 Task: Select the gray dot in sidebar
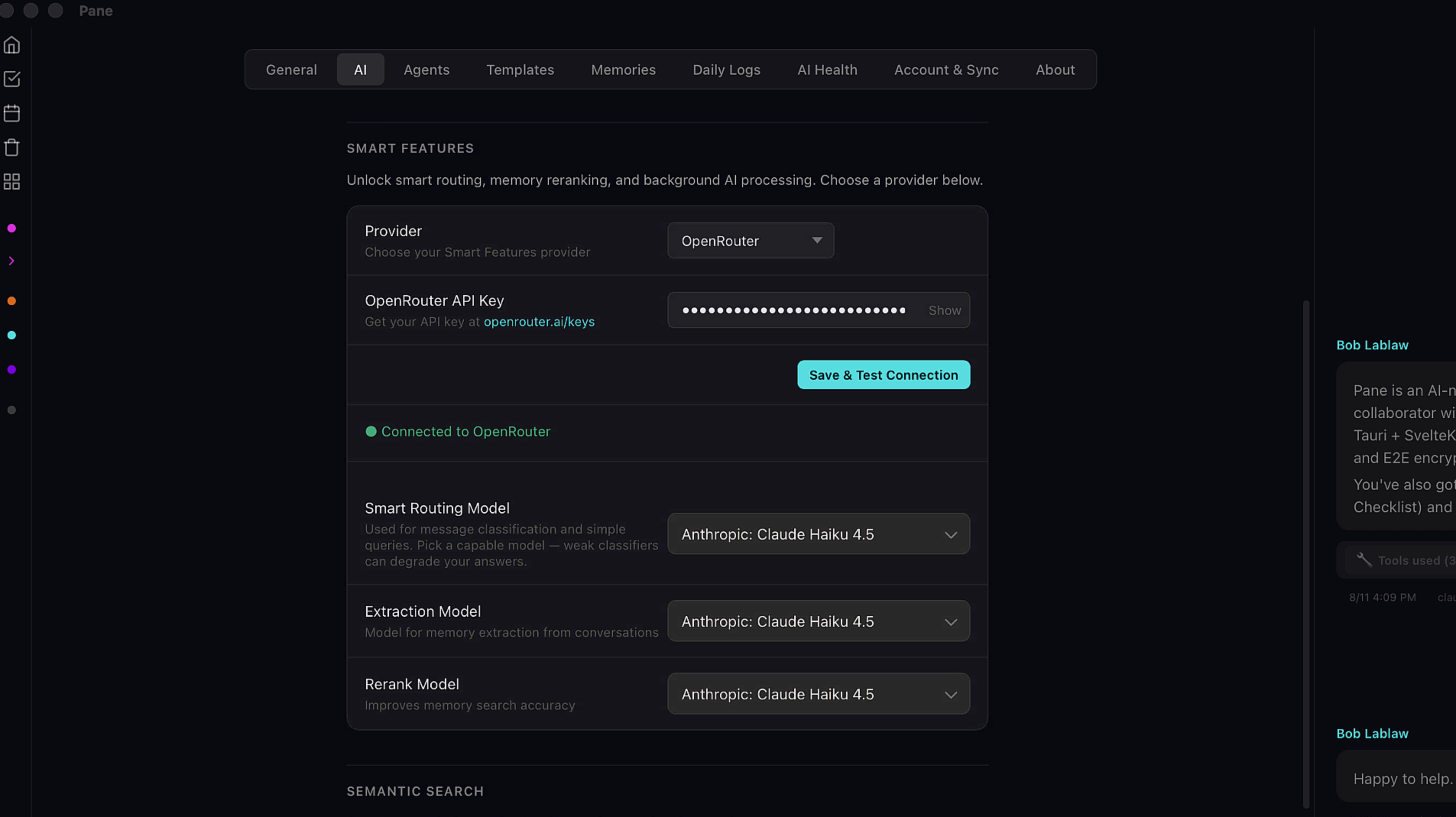pyautogui.click(x=11, y=410)
